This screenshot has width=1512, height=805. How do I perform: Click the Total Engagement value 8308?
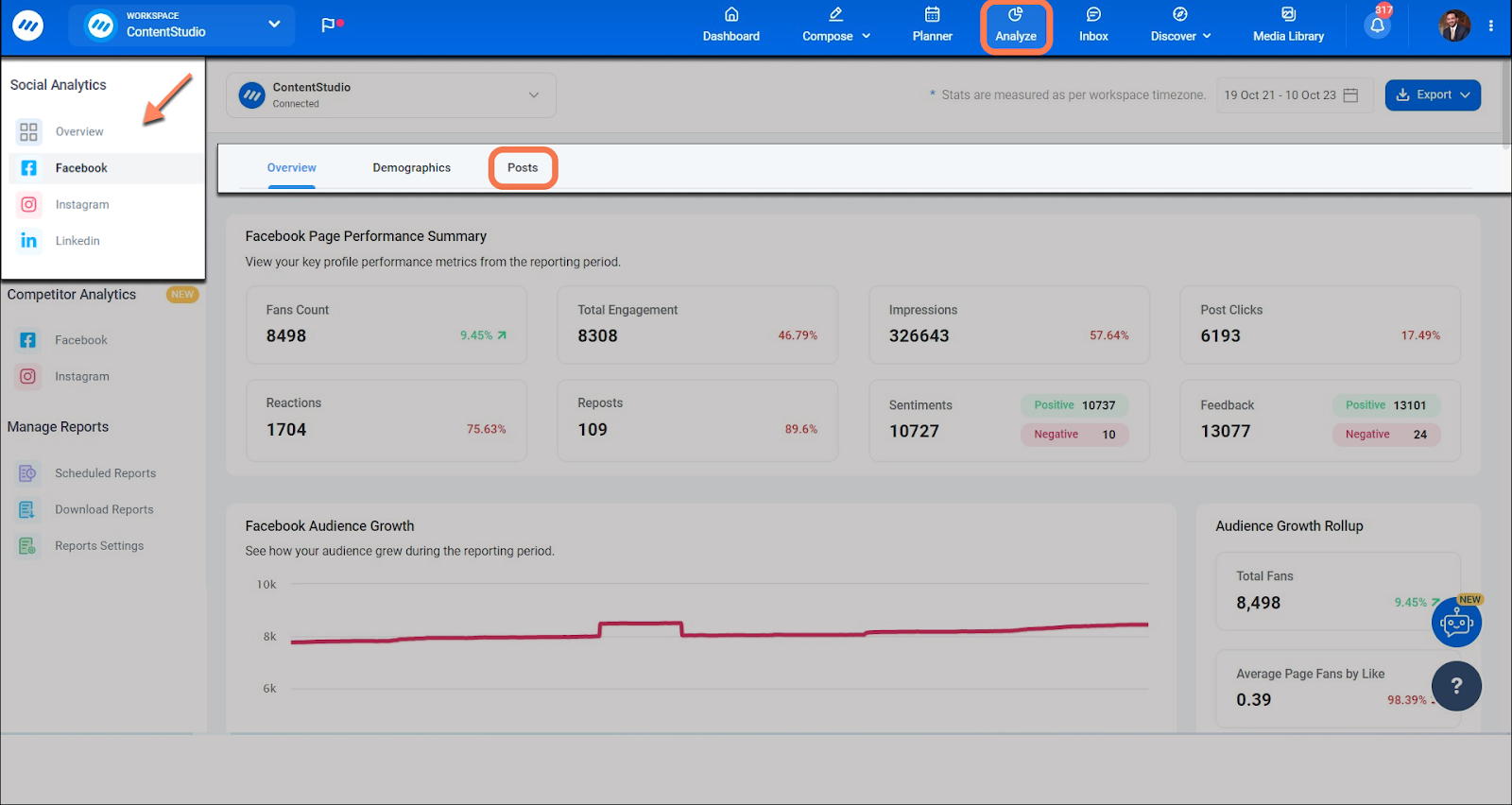coord(598,335)
